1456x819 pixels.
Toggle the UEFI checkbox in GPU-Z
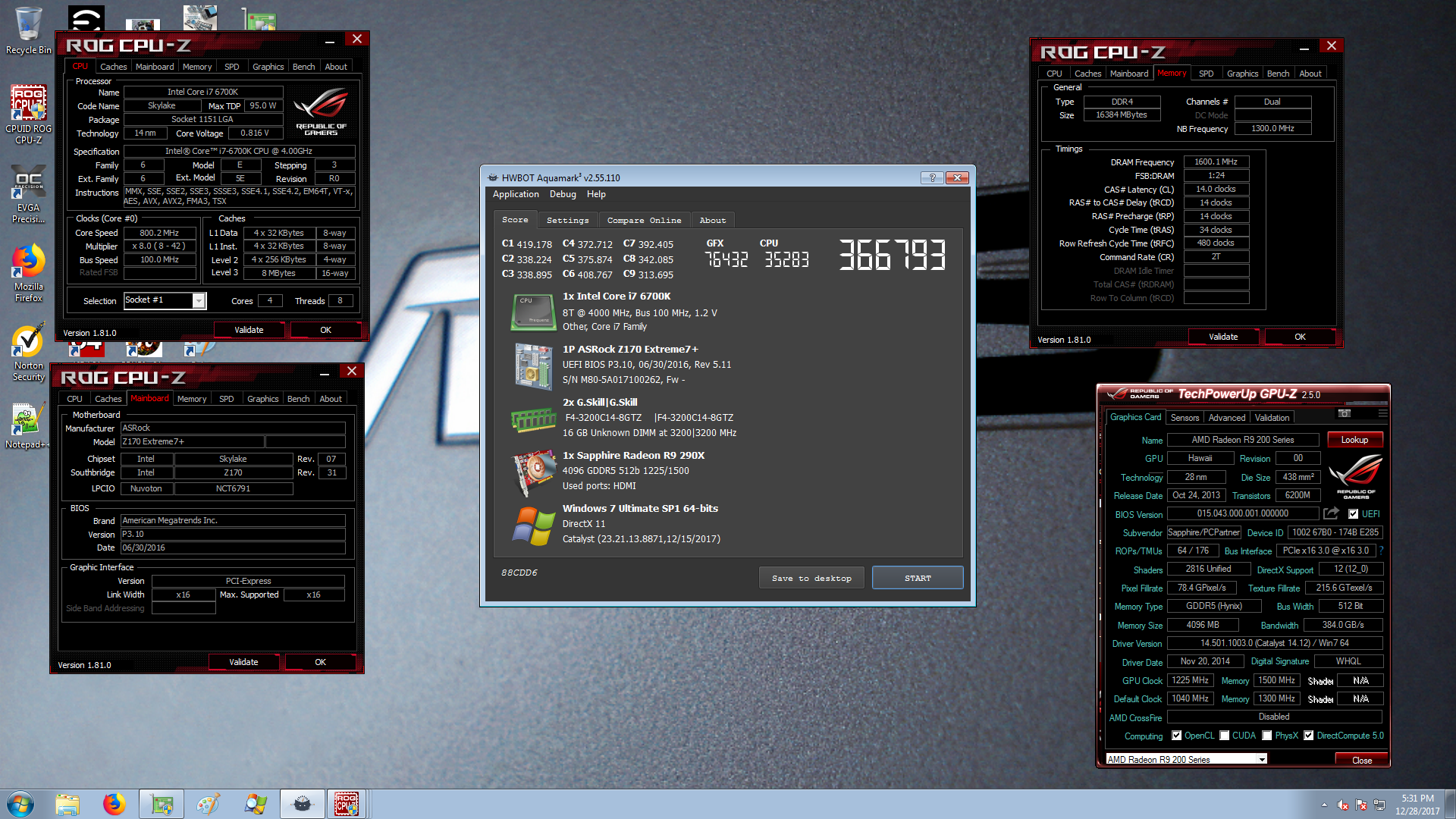[1353, 514]
